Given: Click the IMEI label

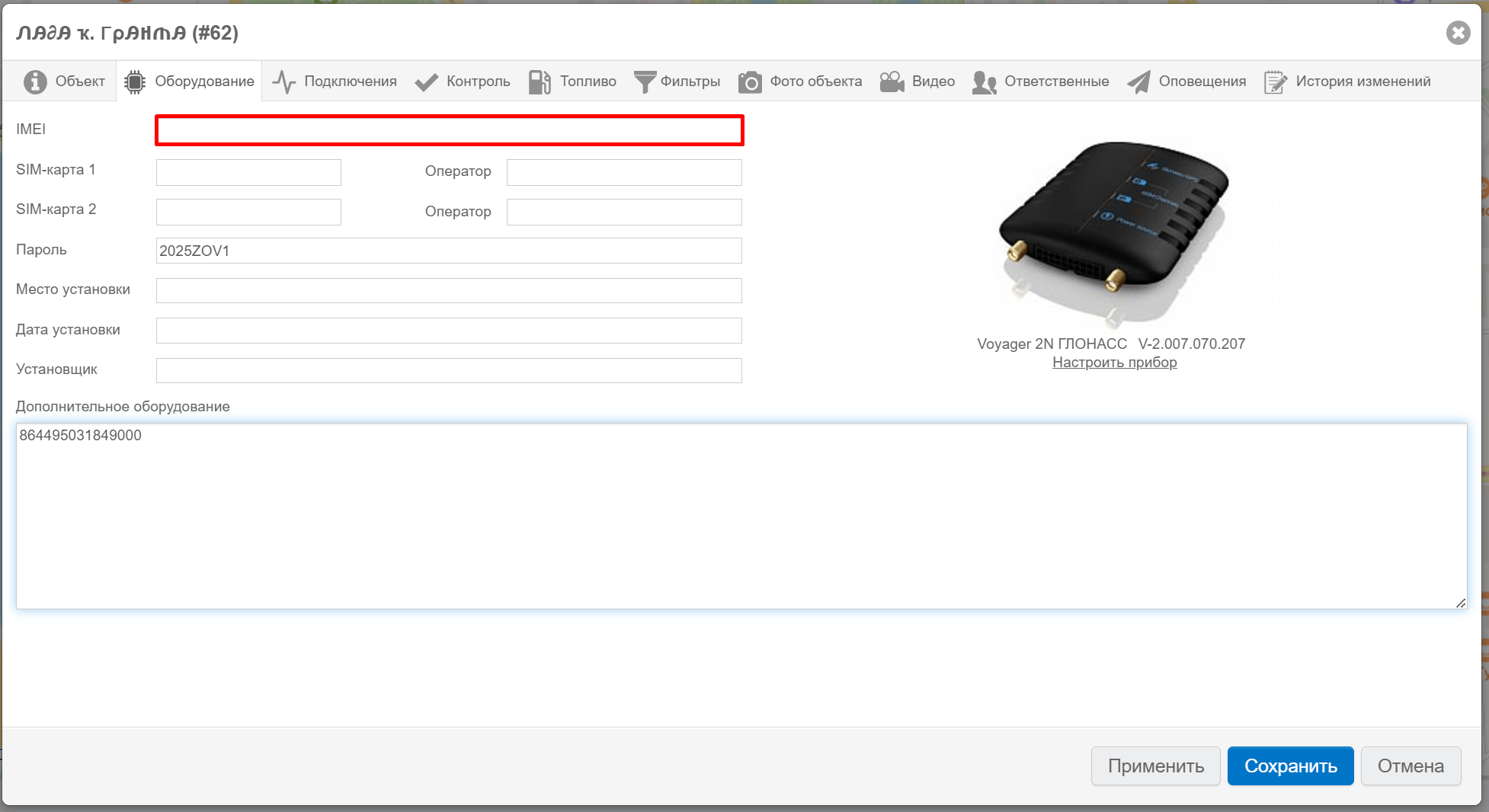Looking at the screenshot, I should coord(30,129).
